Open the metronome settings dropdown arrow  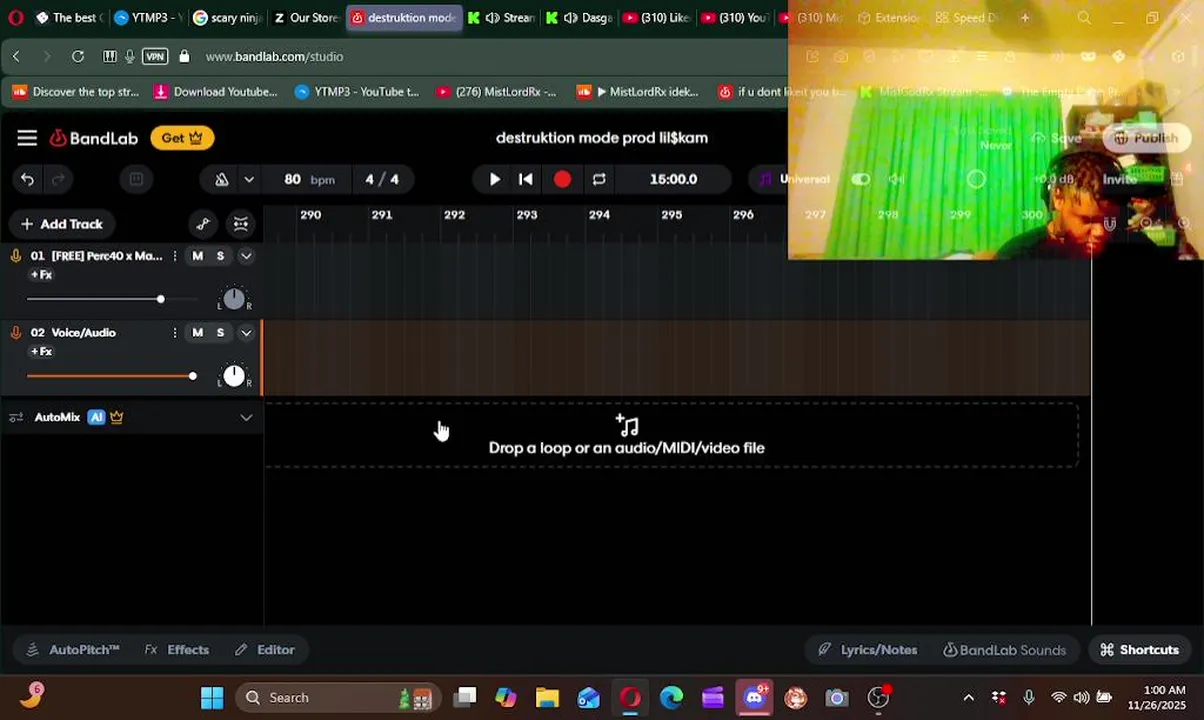click(249, 180)
